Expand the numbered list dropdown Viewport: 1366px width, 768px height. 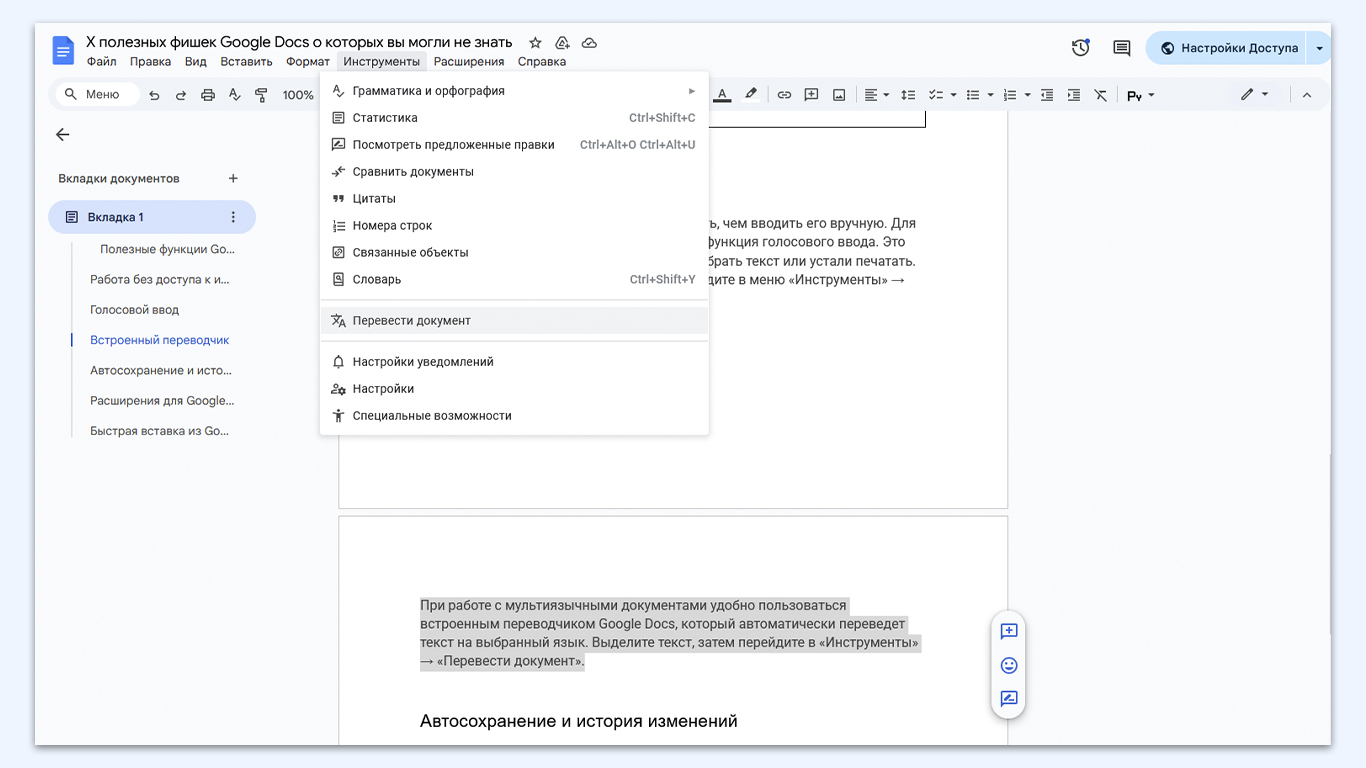(1027, 95)
